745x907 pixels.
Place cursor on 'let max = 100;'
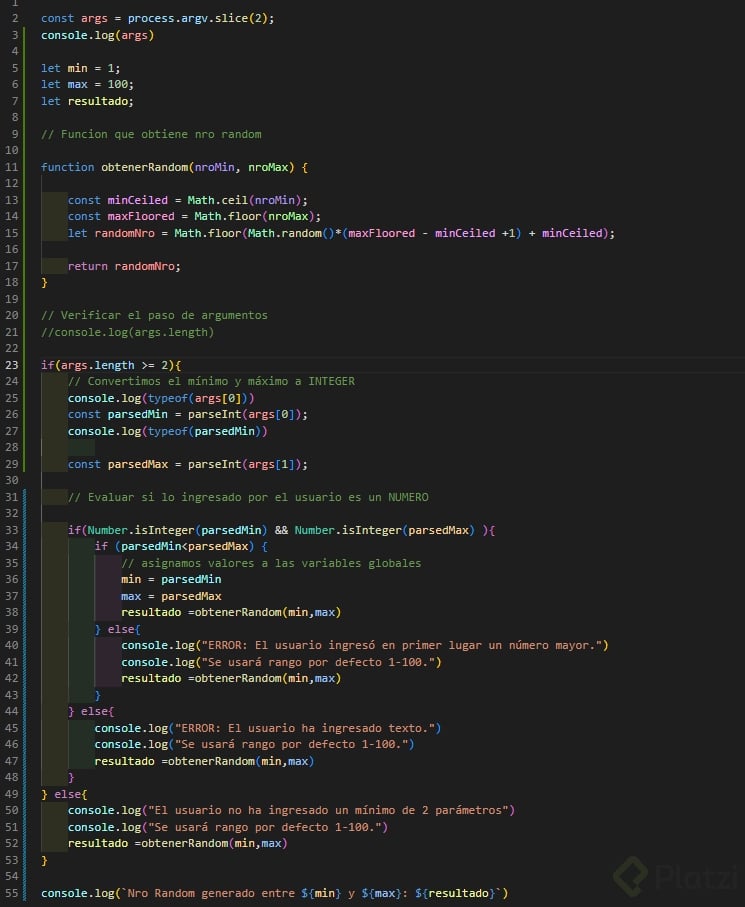tap(87, 84)
